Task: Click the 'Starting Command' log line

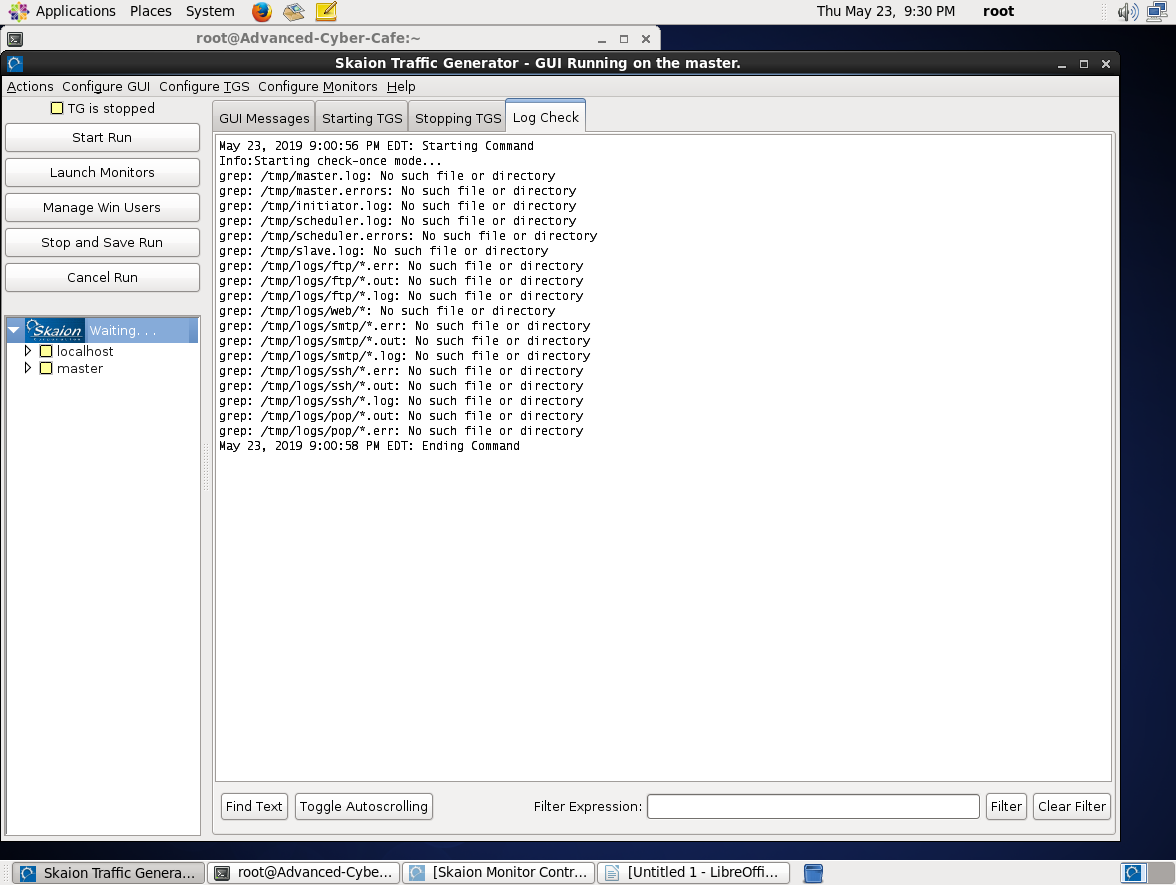Action: tap(376, 146)
